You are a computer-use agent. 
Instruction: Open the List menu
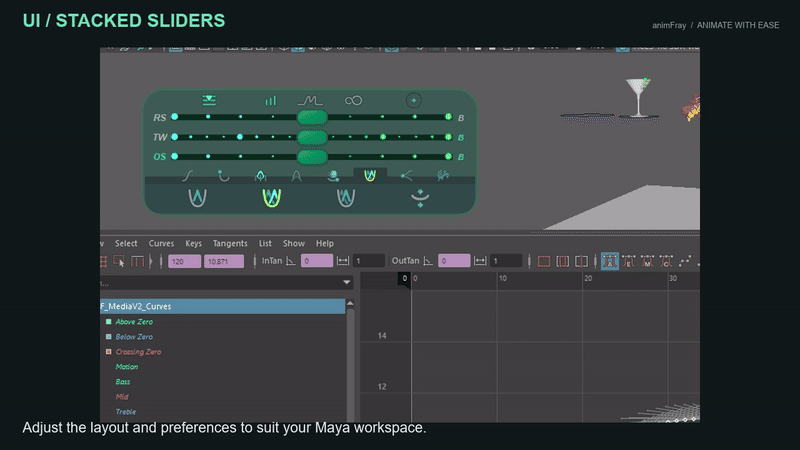click(265, 243)
